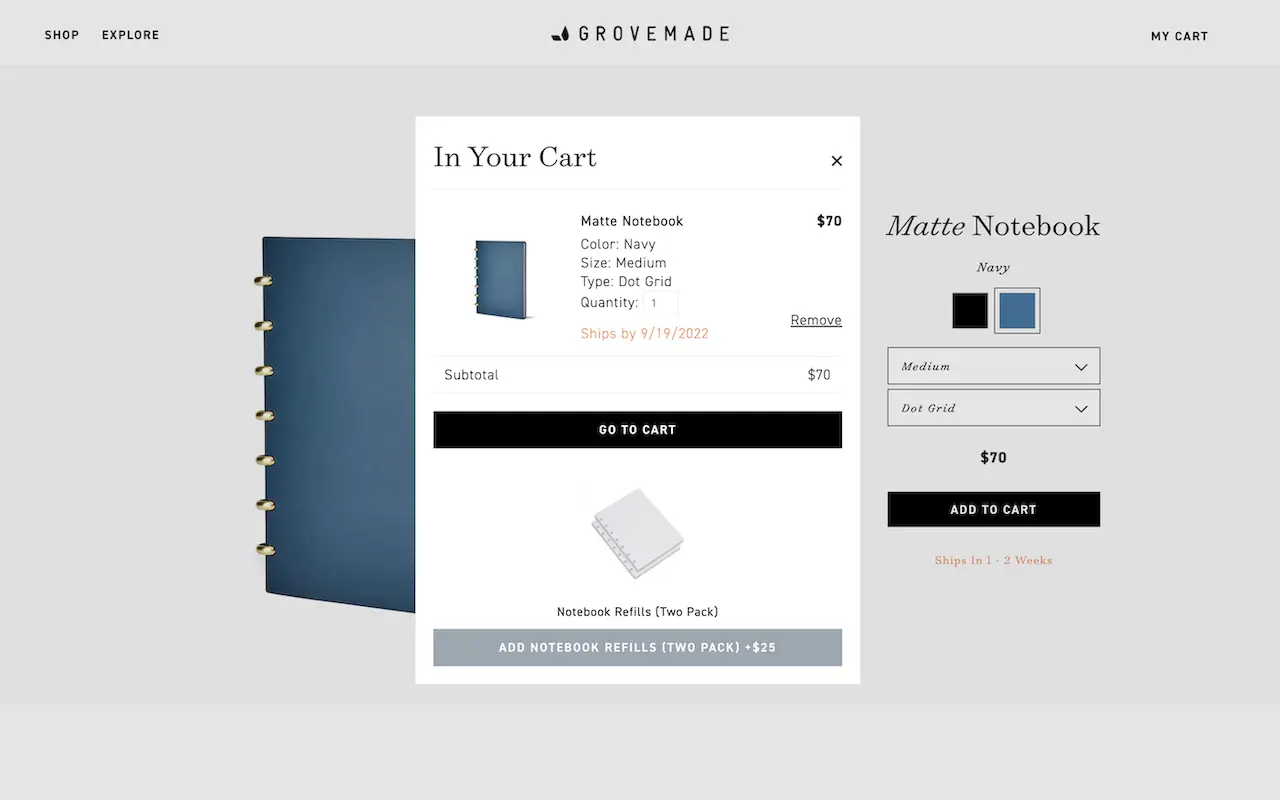Click the Notebook Refills product image
Viewport: 1280px width, 800px height.
637,532
